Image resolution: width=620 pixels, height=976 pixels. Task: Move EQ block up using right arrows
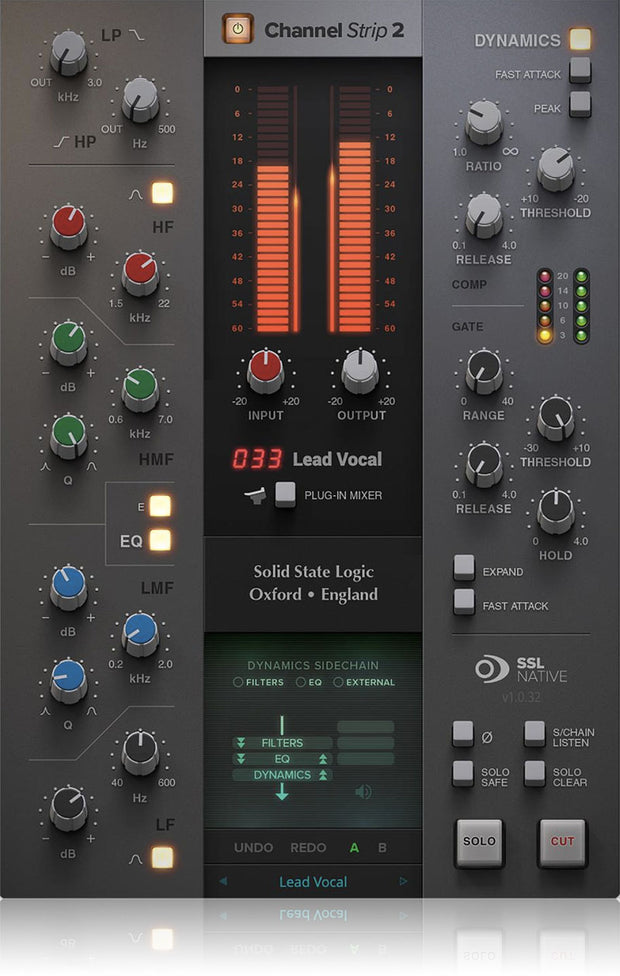coord(323,759)
